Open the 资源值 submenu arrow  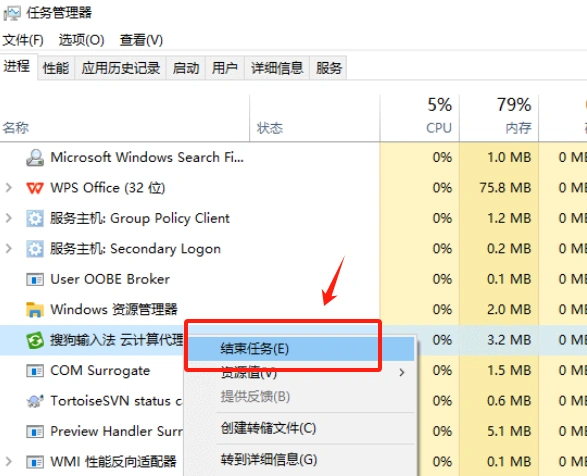point(402,372)
